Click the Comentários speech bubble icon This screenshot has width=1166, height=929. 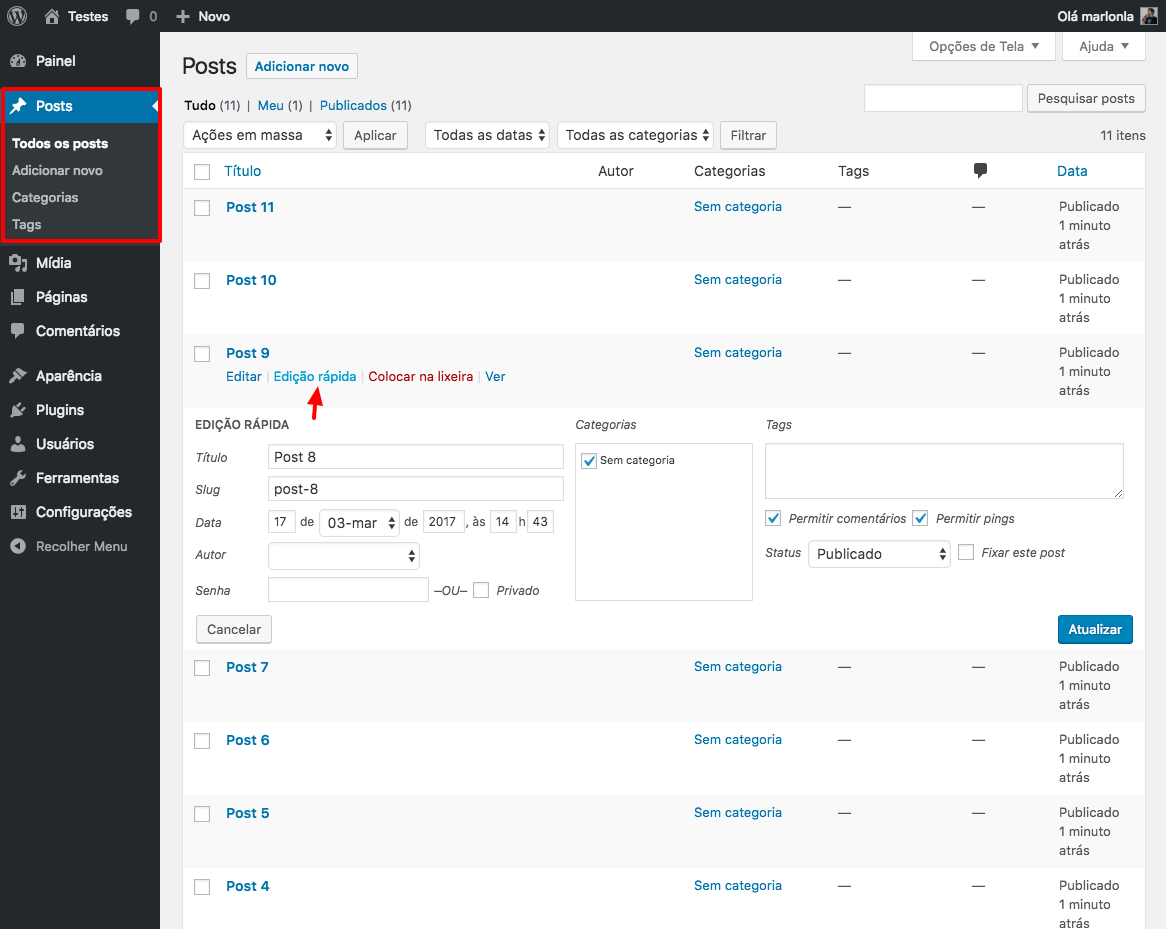click(19, 331)
